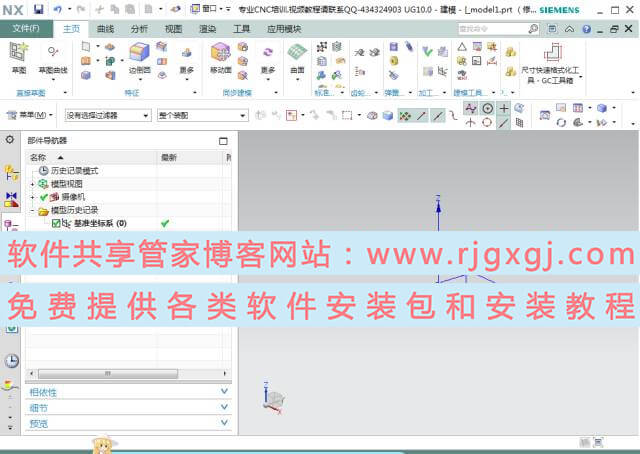Open the 没有选择过滤器 selection filter dropdown

point(108,116)
